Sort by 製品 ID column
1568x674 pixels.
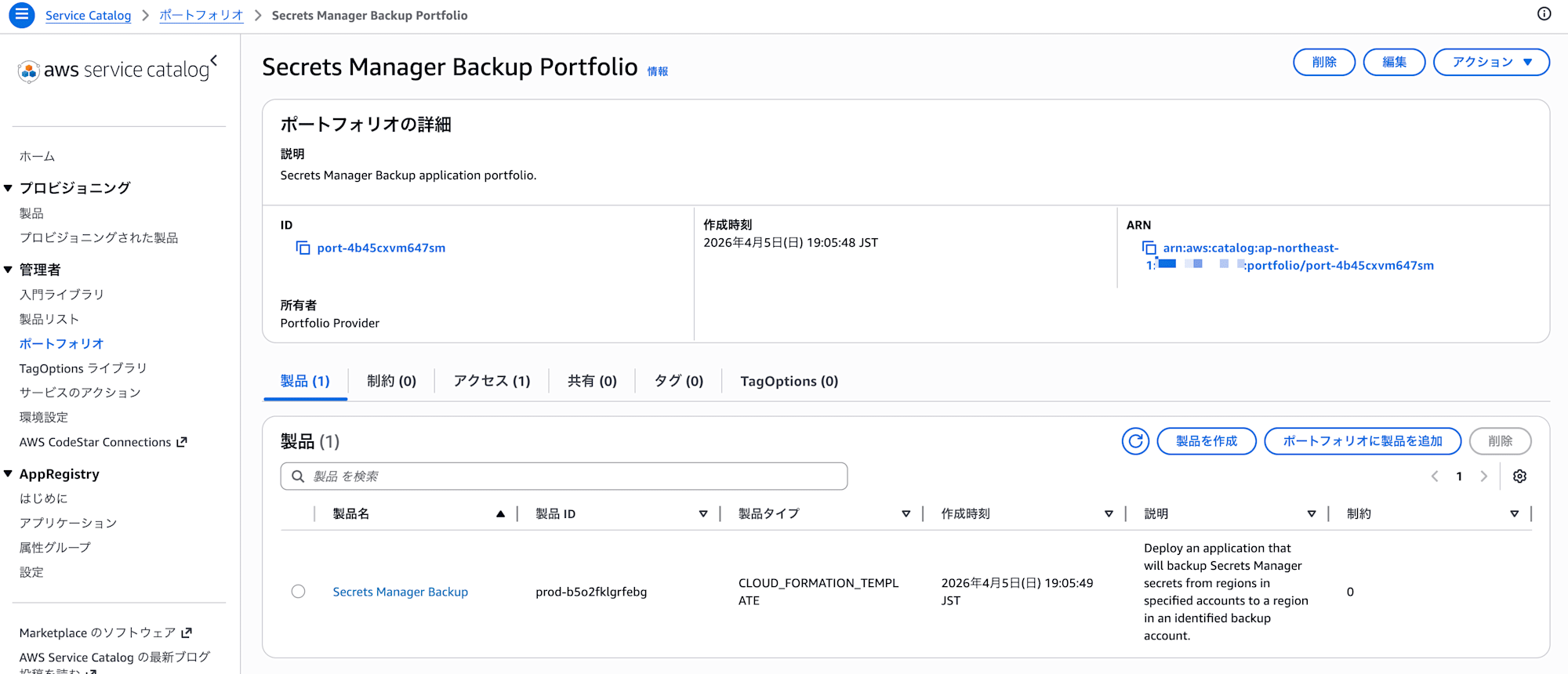coord(702,514)
